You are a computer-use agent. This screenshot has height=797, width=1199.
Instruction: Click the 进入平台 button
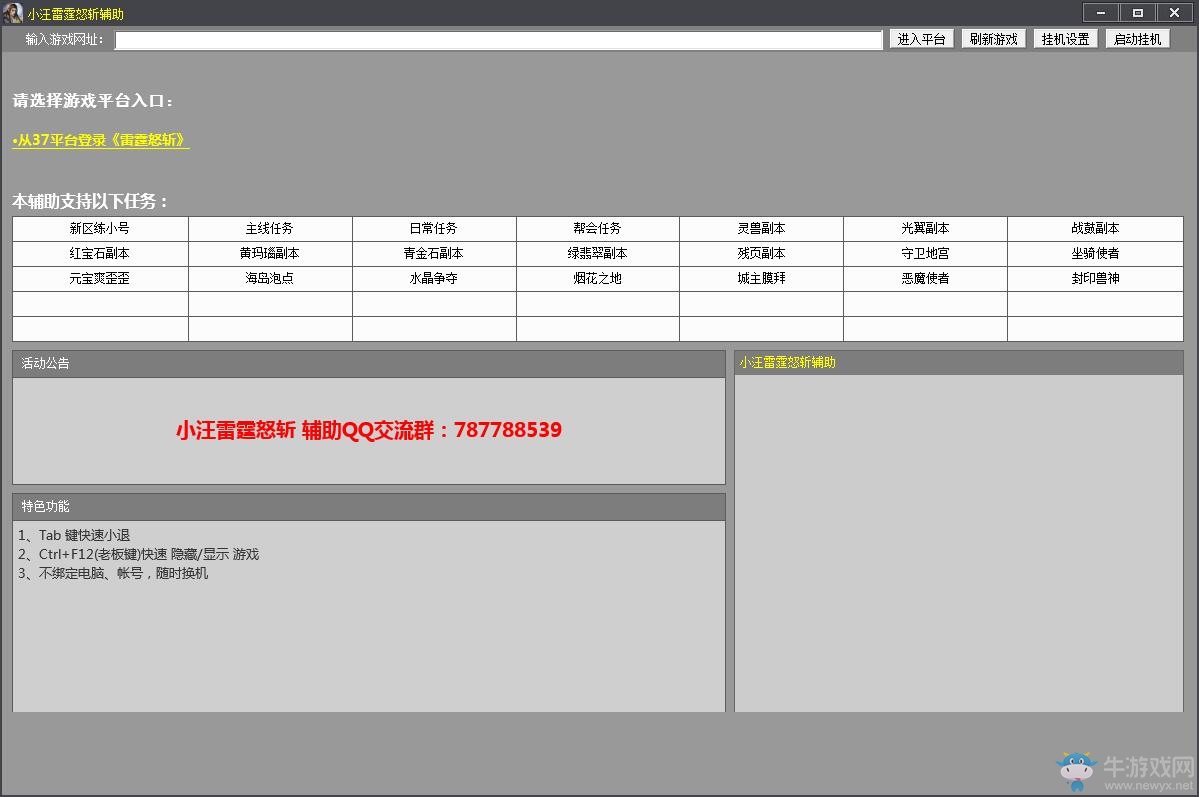(921, 39)
